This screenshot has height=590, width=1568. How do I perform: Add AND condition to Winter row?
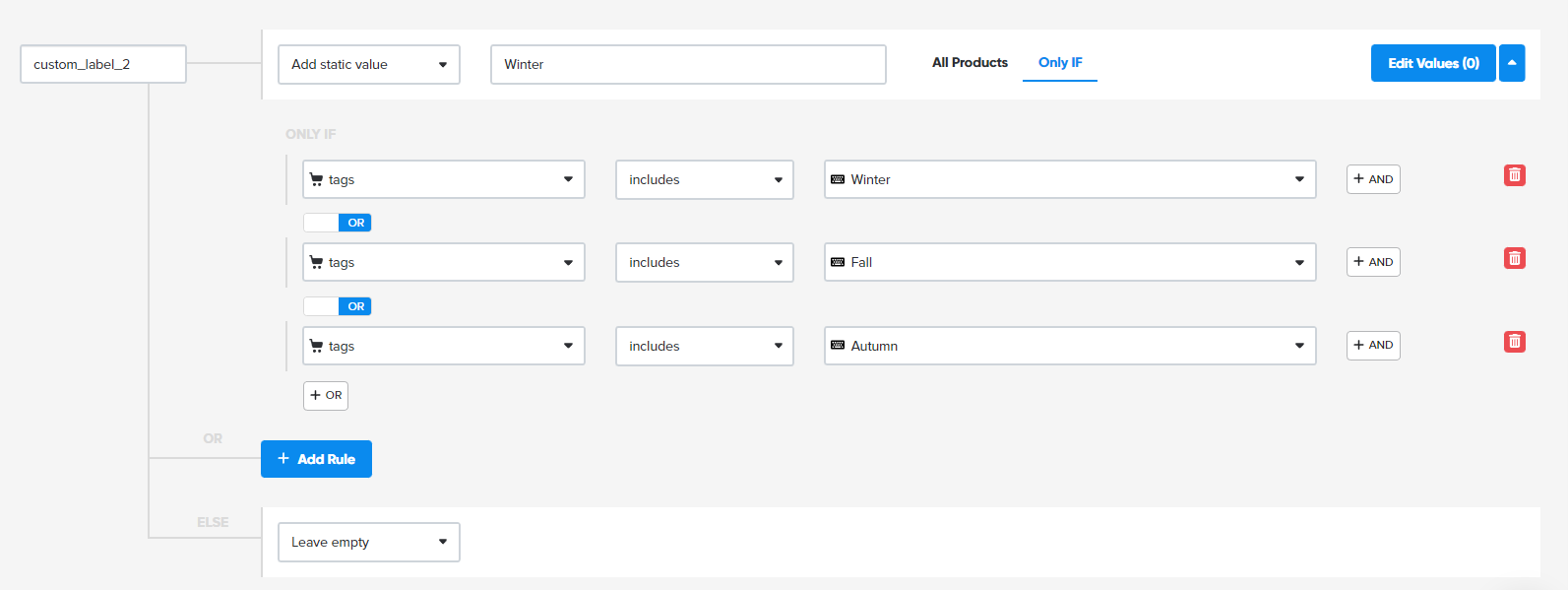point(1373,179)
